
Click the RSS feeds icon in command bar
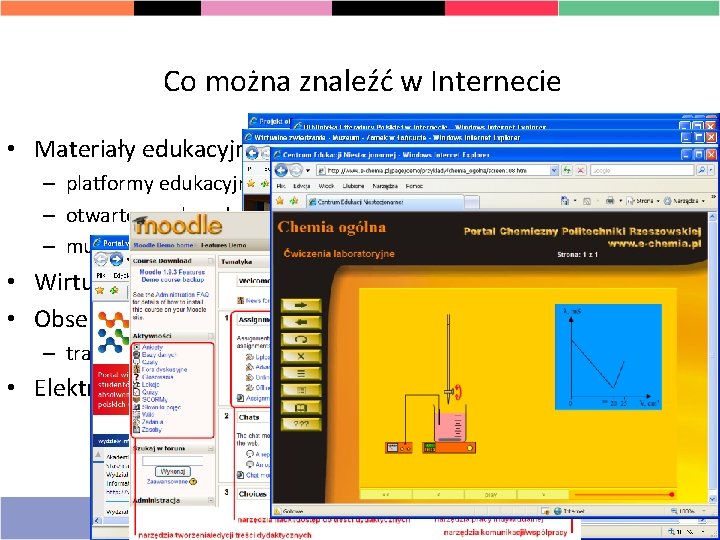pos(586,201)
